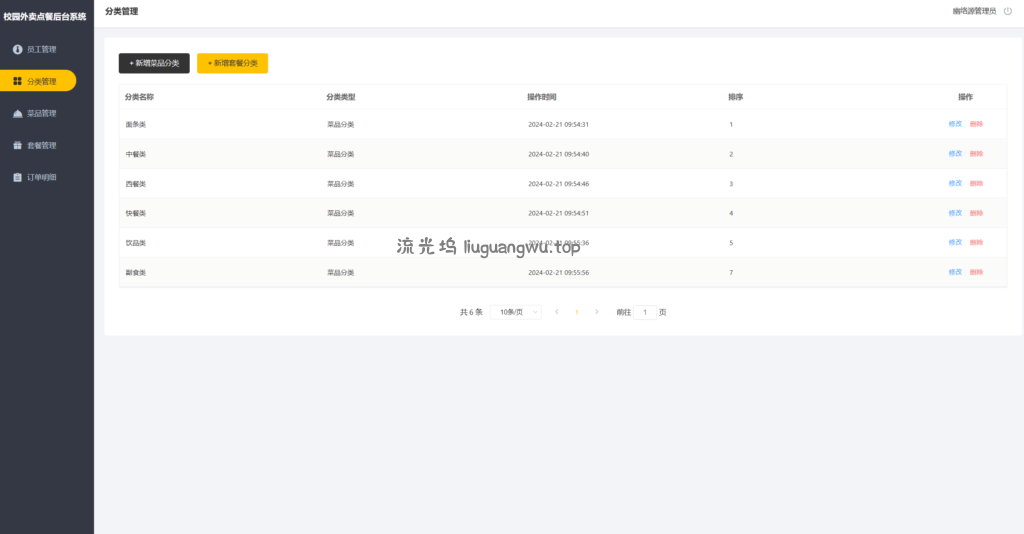The height and width of the screenshot is (534, 1024).
Task: Click 删除 for the 西餐类 row
Action: point(976,184)
